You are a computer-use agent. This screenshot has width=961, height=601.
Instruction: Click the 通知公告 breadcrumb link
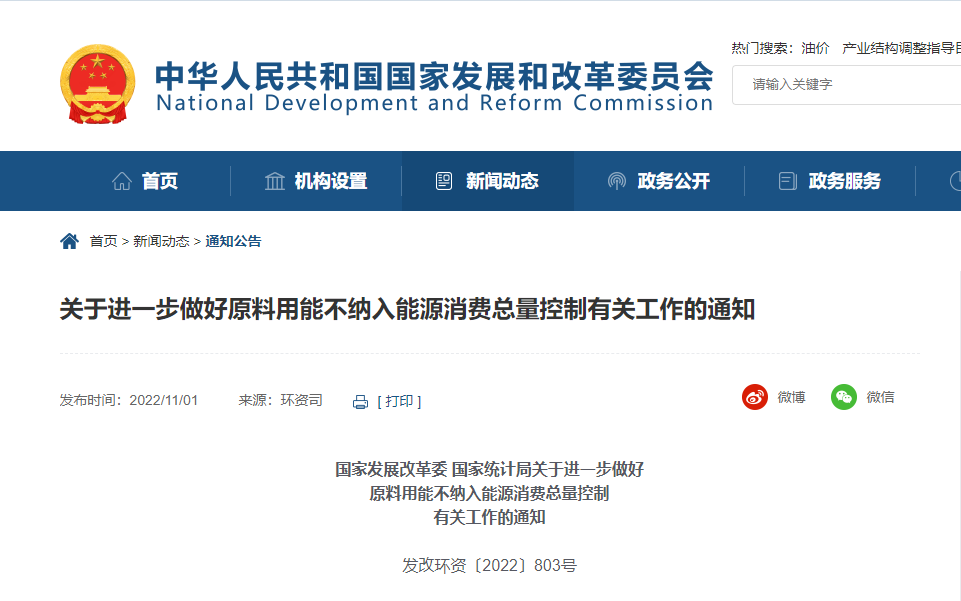[233, 241]
